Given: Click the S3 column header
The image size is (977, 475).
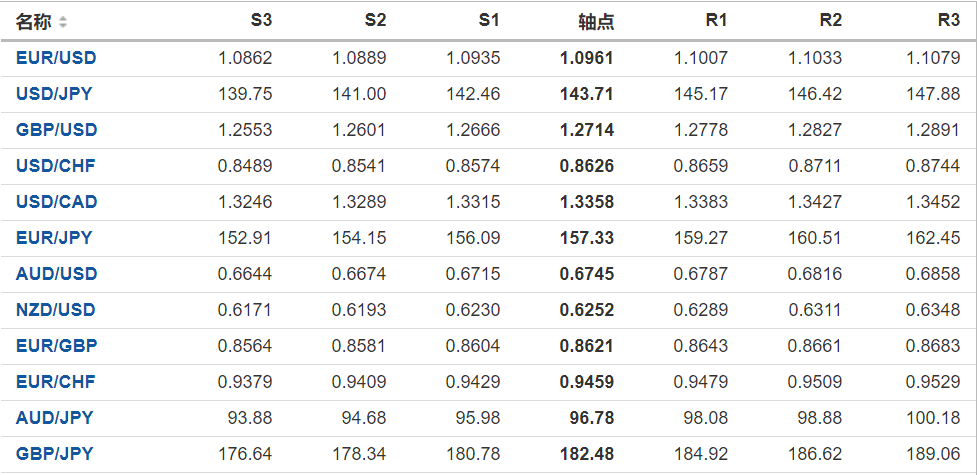Looking at the screenshot, I should 260,21.
